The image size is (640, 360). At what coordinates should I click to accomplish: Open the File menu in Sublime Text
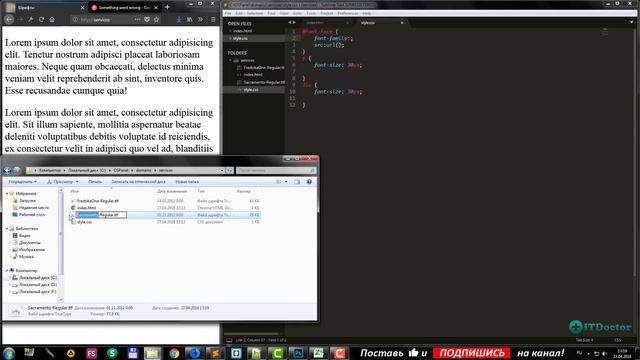pyautogui.click(x=228, y=13)
